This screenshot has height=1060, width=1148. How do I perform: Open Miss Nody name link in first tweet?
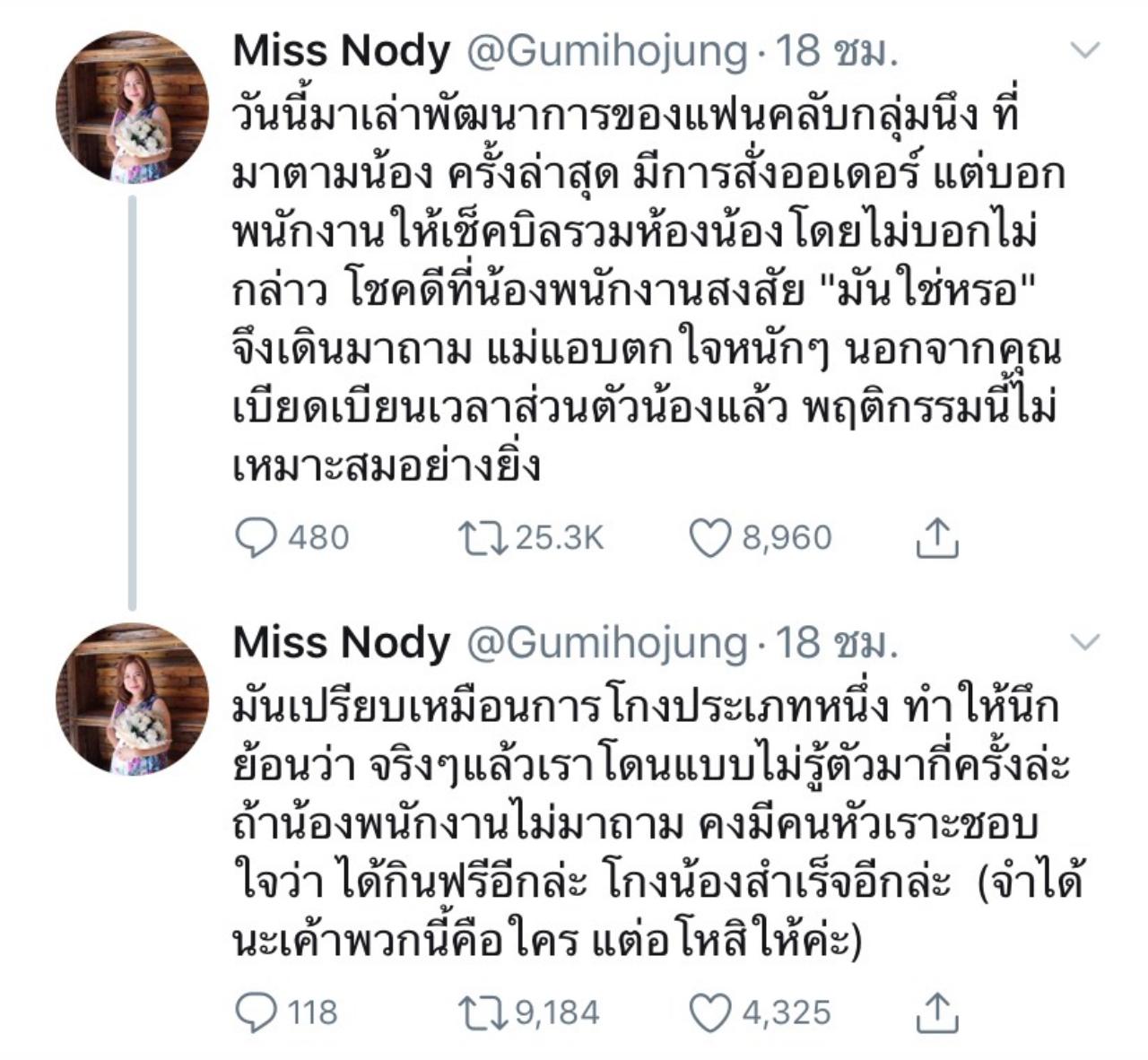click(341, 52)
